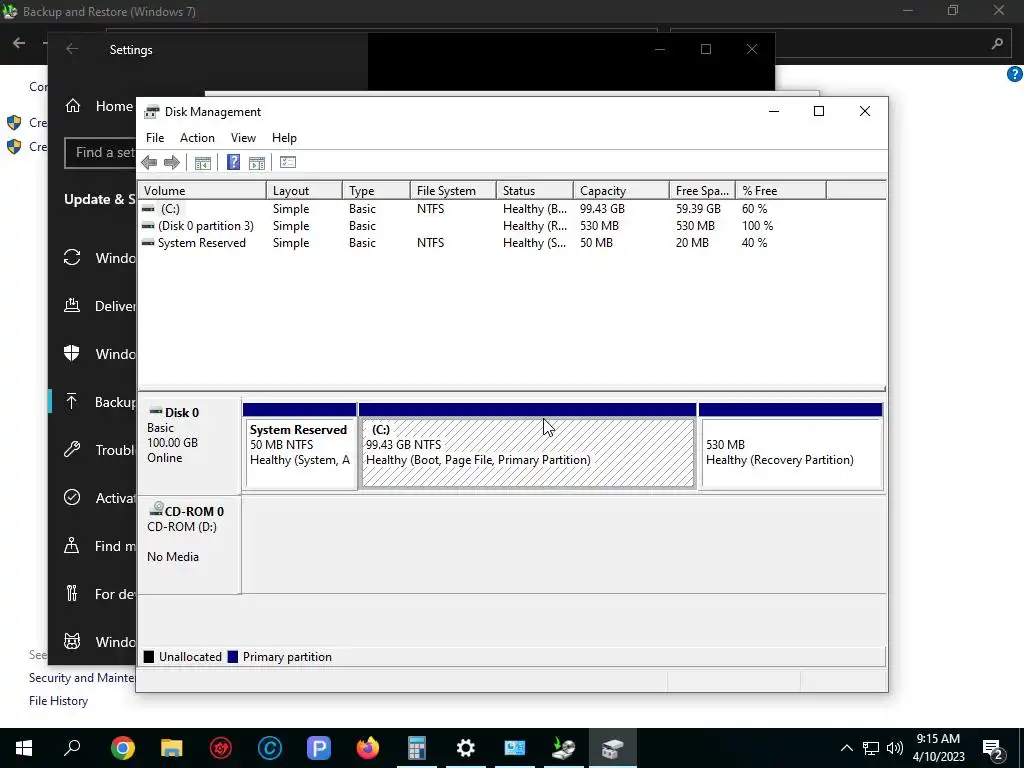The image size is (1024, 768).
Task: Click the Settings window back arrow
Action: click(72, 49)
